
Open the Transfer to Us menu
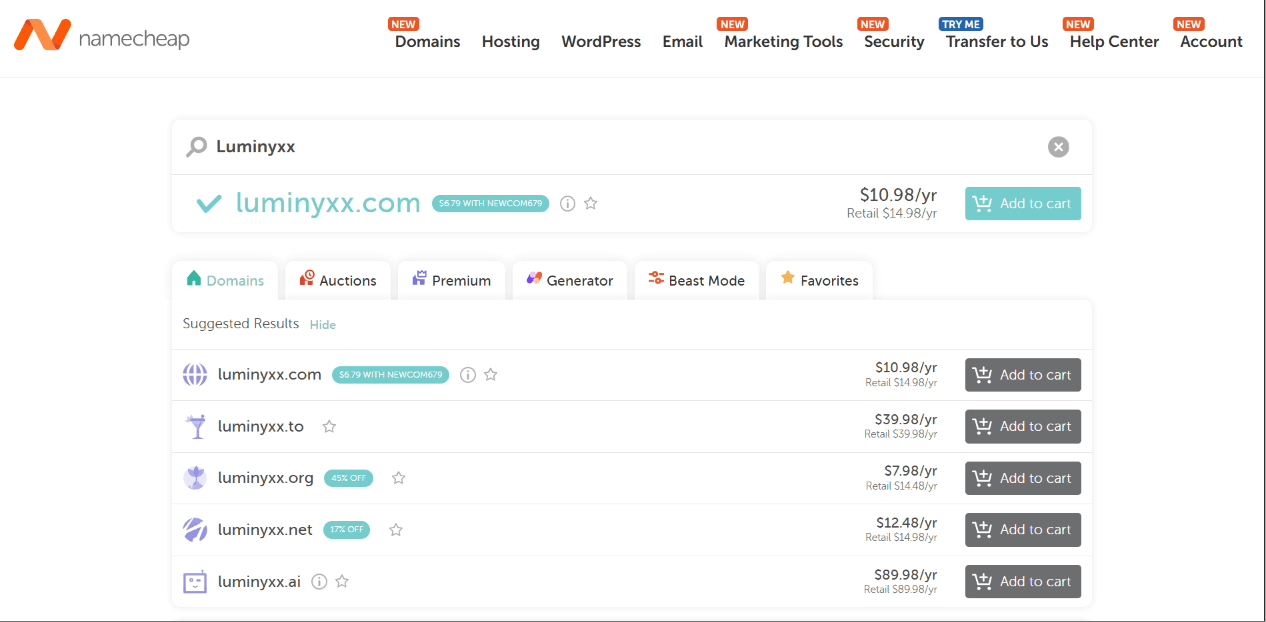[x=997, y=42]
